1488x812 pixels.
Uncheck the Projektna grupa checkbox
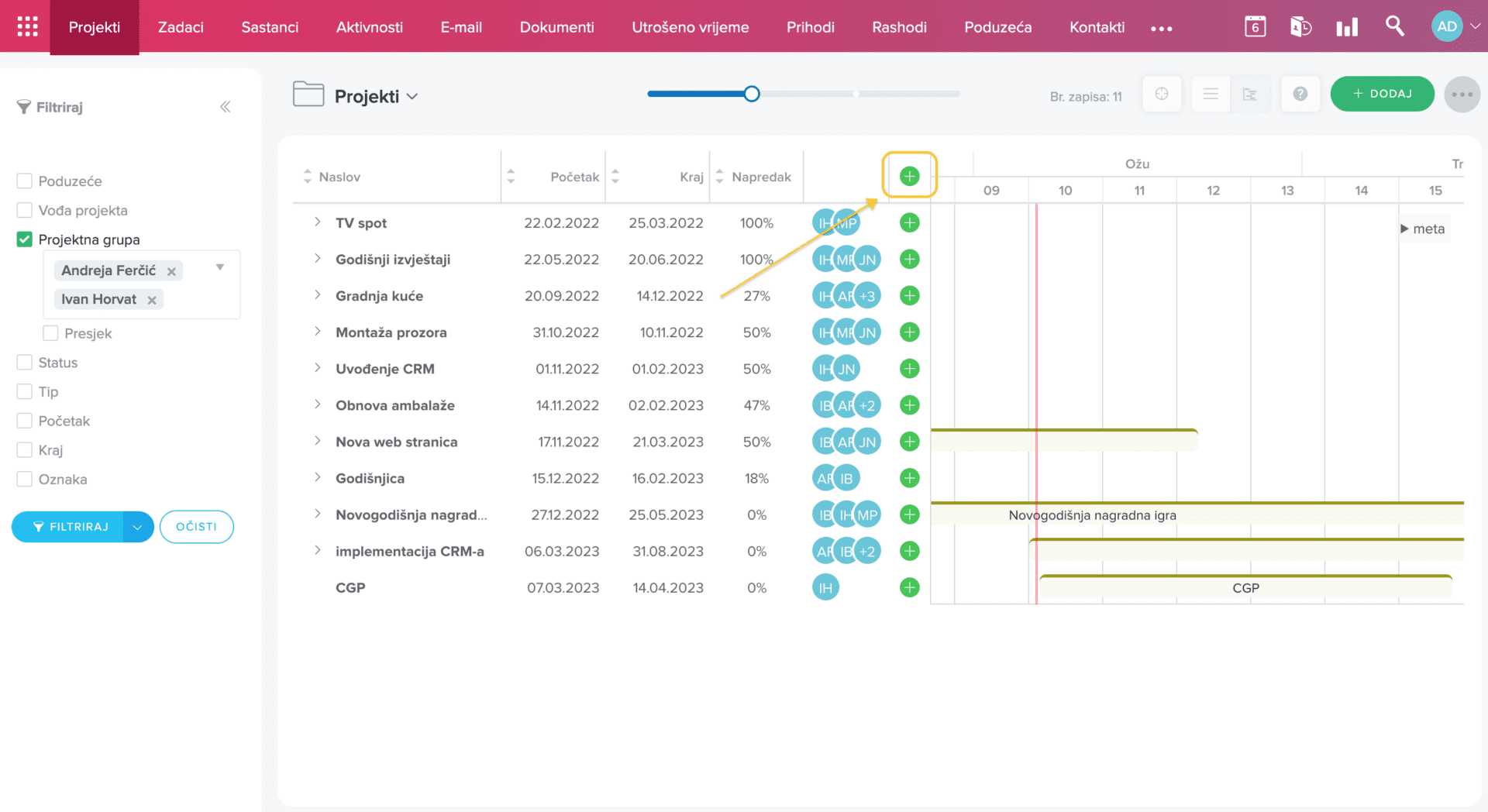pyautogui.click(x=25, y=239)
